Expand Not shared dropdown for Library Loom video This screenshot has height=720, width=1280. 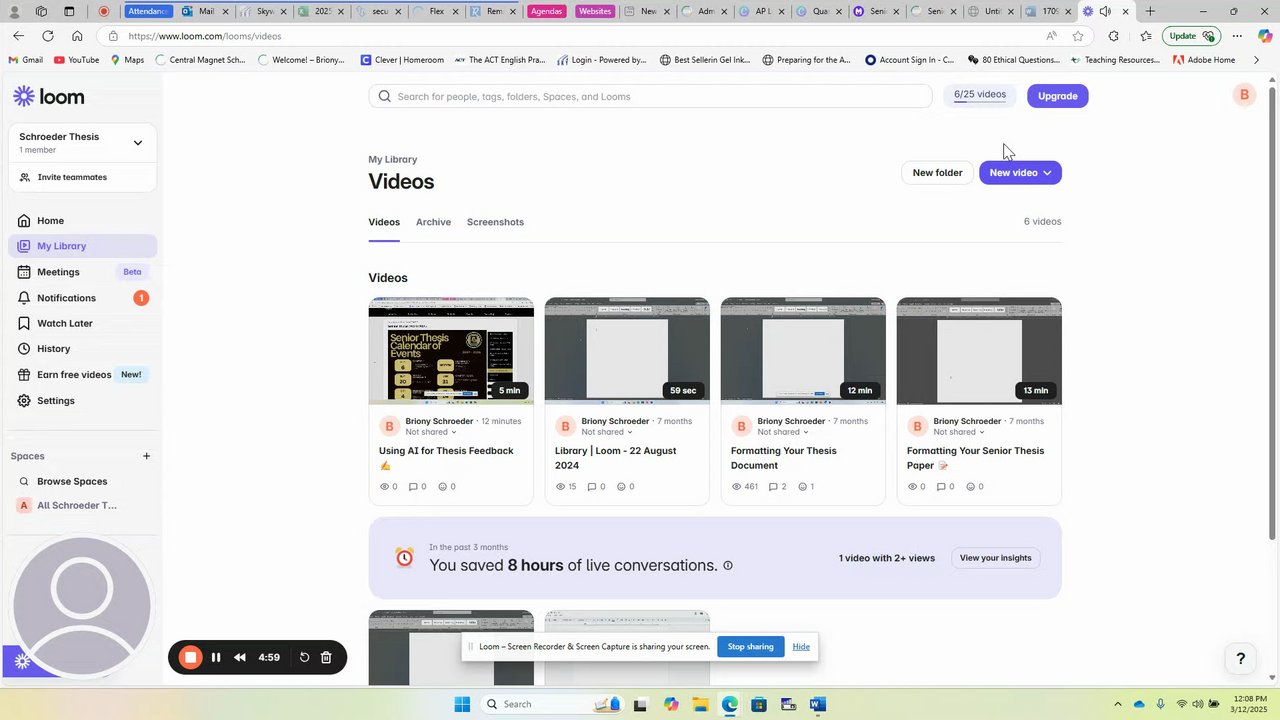click(607, 432)
